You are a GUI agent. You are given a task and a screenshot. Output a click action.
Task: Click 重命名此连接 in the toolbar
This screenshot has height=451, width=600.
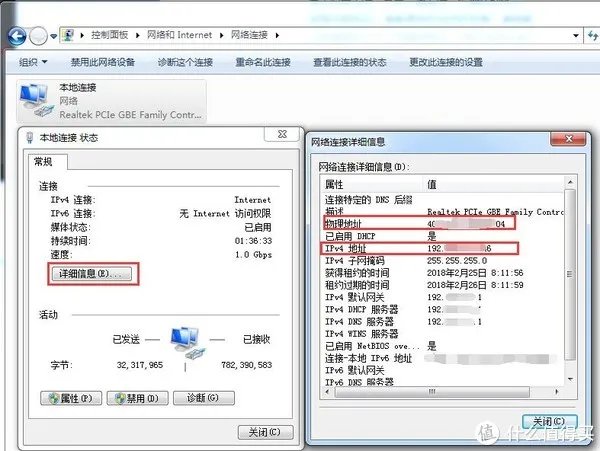point(263,62)
